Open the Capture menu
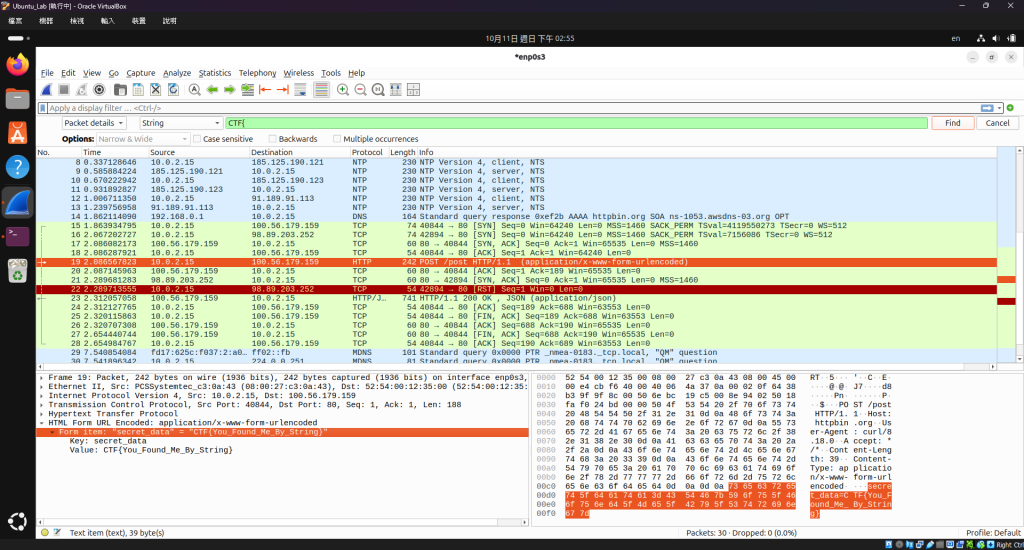Screen dimensions: 1024x550 pos(140,73)
